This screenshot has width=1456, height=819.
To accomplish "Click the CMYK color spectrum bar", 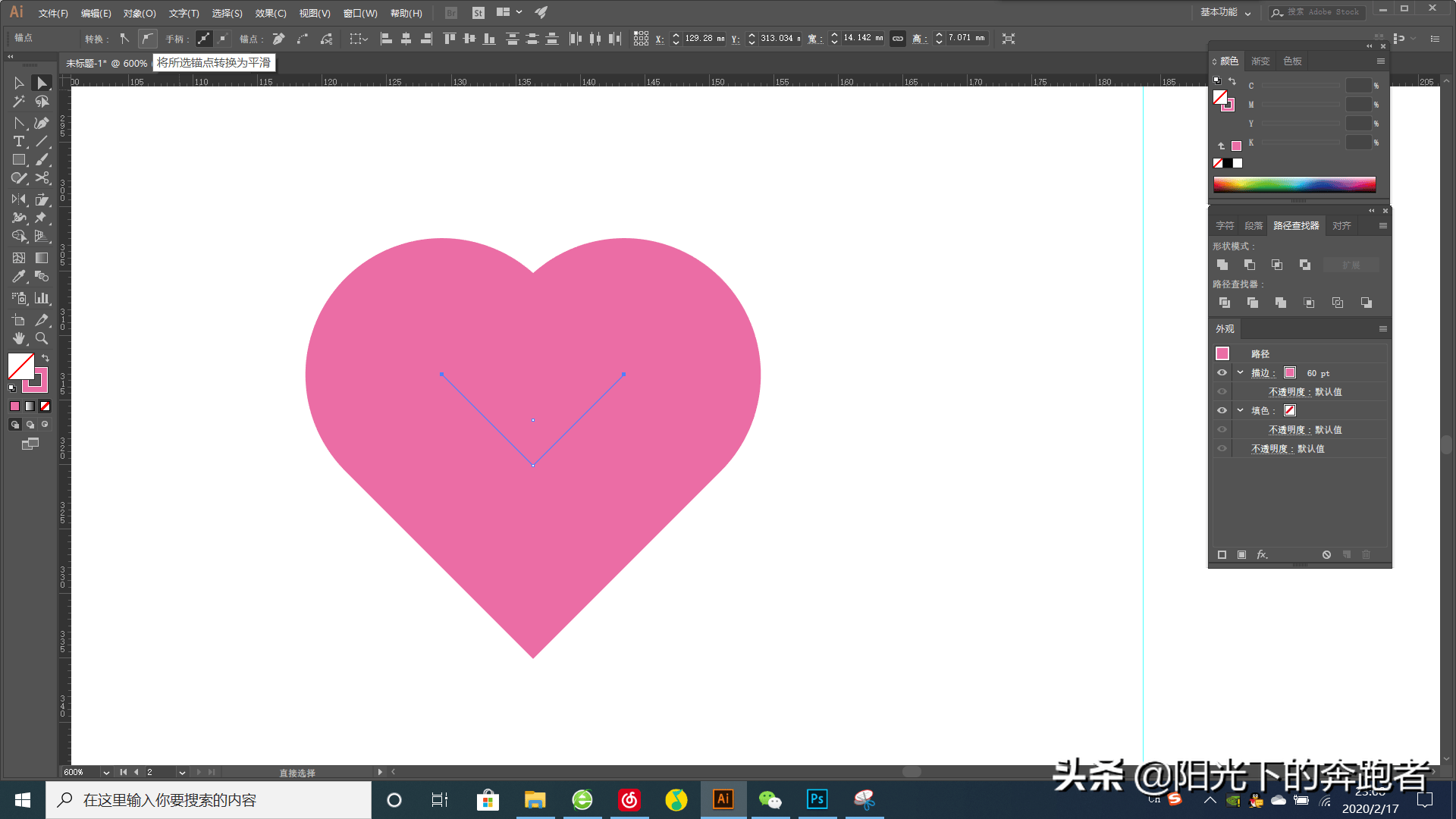I will pyautogui.click(x=1294, y=184).
